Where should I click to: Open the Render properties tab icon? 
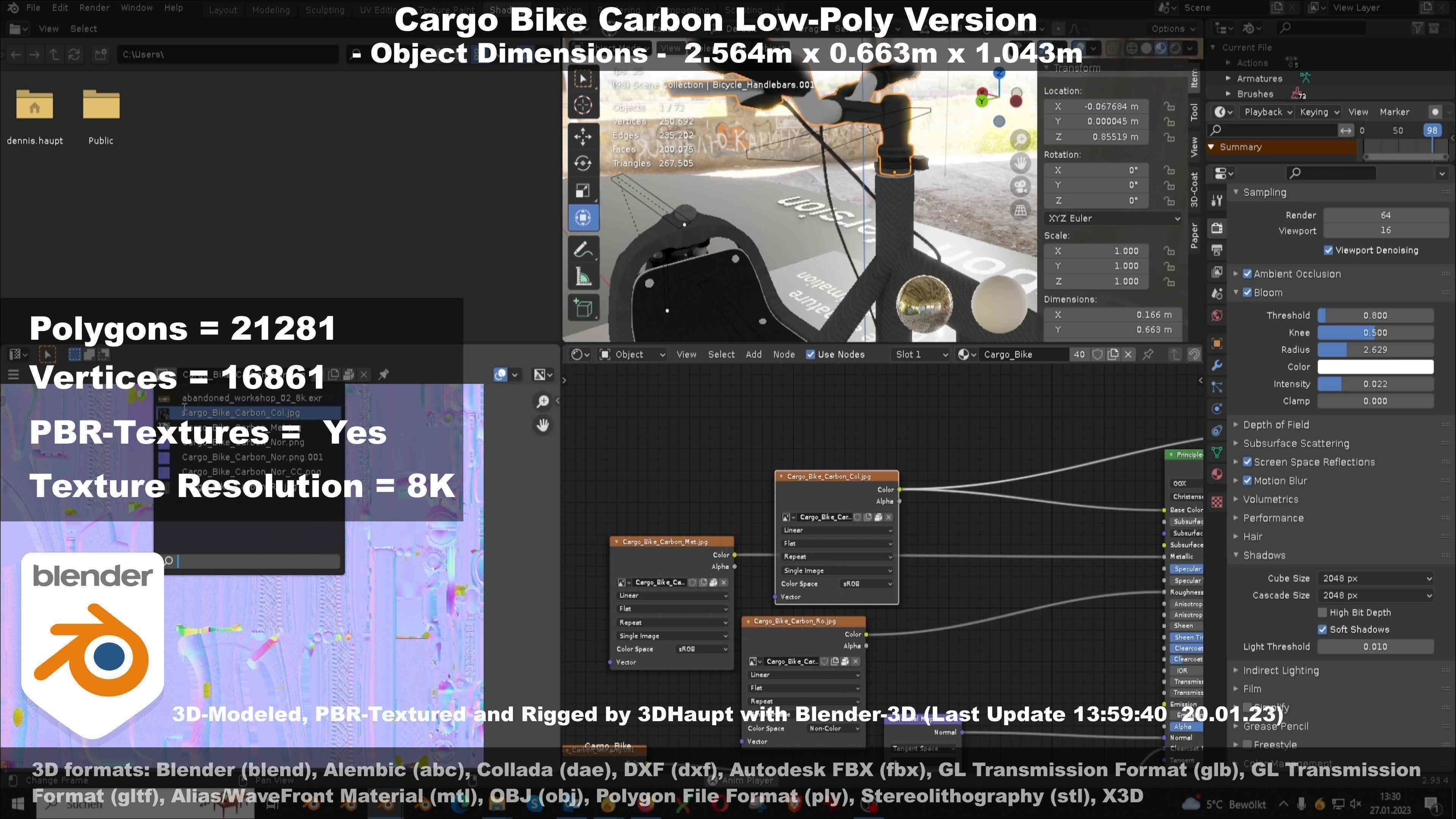point(1217,228)
